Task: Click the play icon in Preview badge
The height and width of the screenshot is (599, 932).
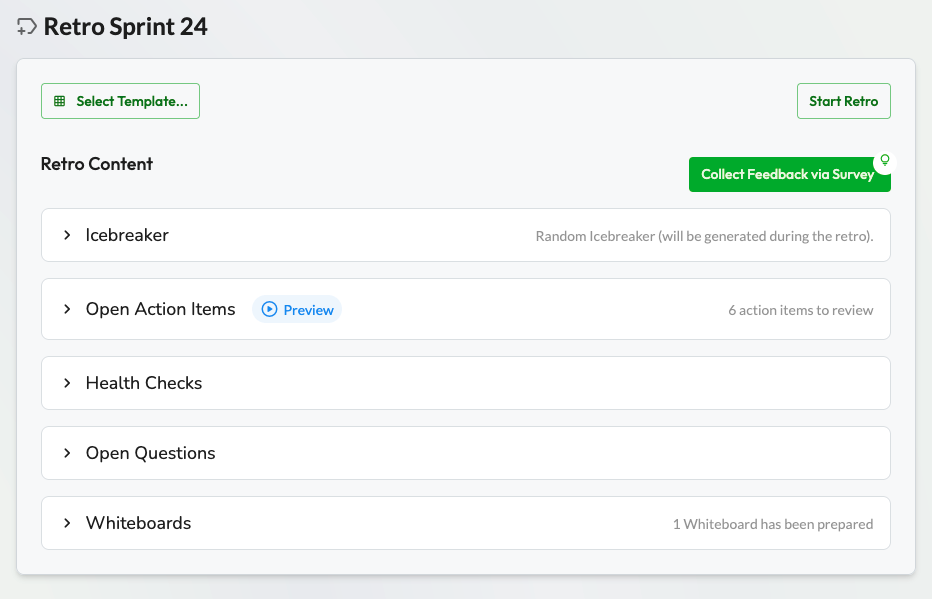Action: click(269, 310)
